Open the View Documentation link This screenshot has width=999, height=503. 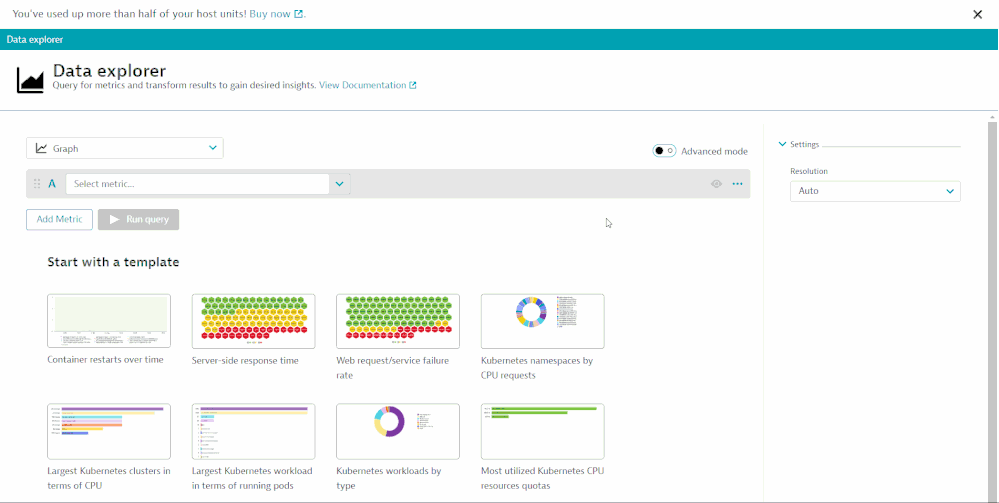point(367,86)
